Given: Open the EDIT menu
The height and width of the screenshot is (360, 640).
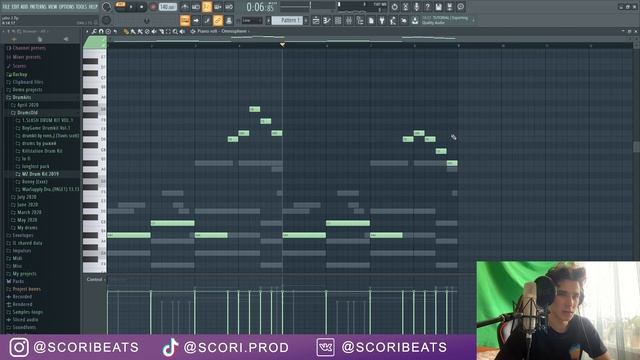Looking at the screenshot, I should tap(16, 7).
